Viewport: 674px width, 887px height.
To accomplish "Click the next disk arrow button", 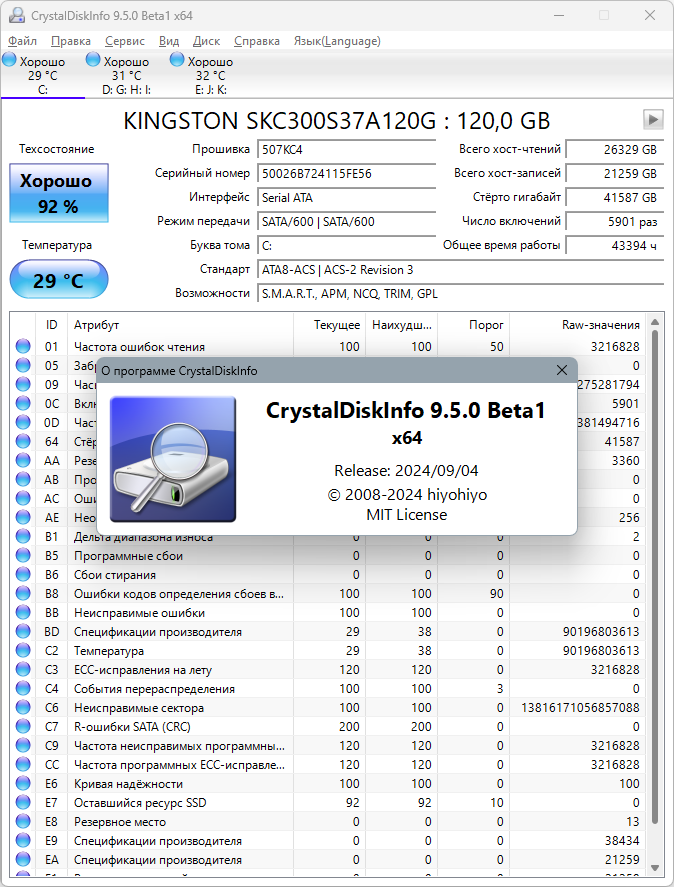I will click(653, 119).
